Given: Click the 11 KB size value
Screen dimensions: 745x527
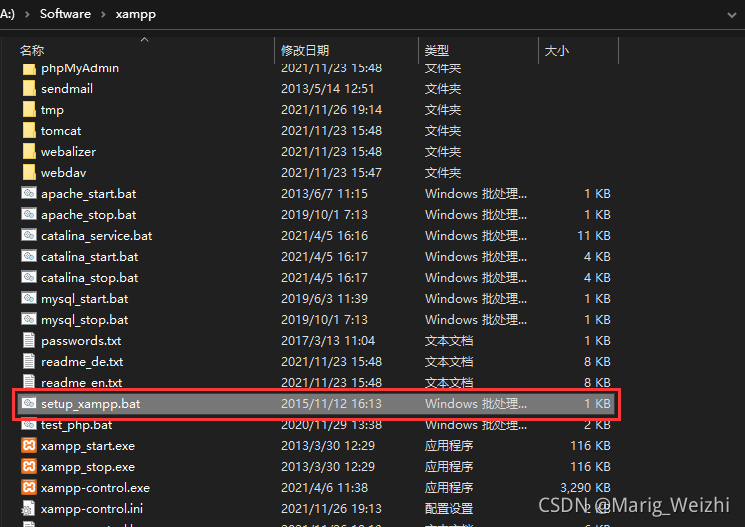Looking at the screenshot, I should tap(594, 236).
